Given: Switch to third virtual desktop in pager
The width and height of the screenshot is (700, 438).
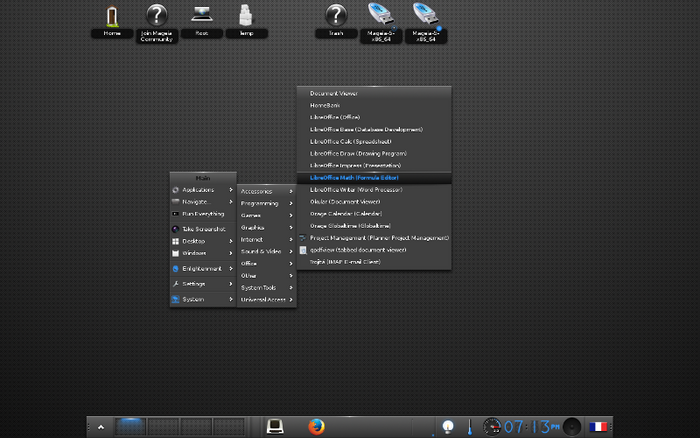Looking at the screenshot, I should [196, 427].
